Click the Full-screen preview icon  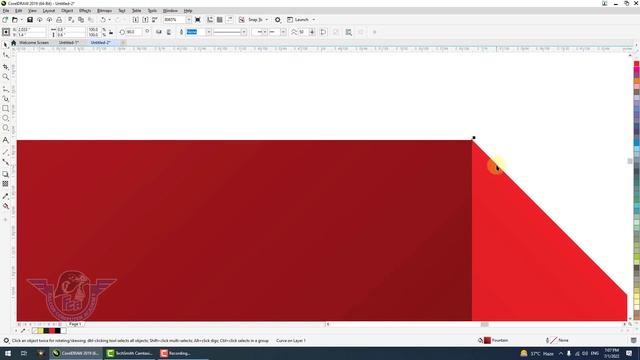pyautogui.click(x=198, y=20)
